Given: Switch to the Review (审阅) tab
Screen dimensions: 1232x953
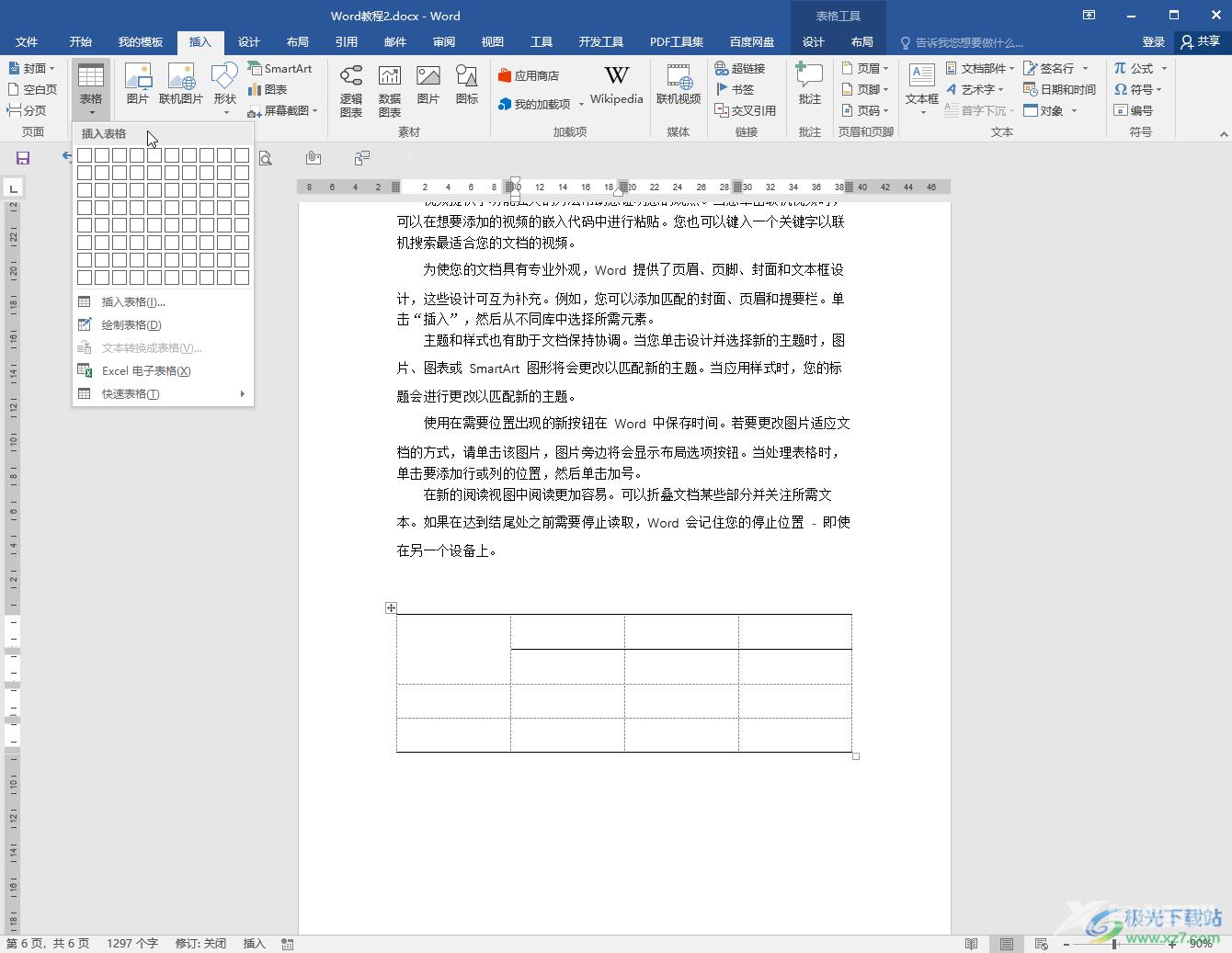Looking at the screenshot, I should point(444,41).
